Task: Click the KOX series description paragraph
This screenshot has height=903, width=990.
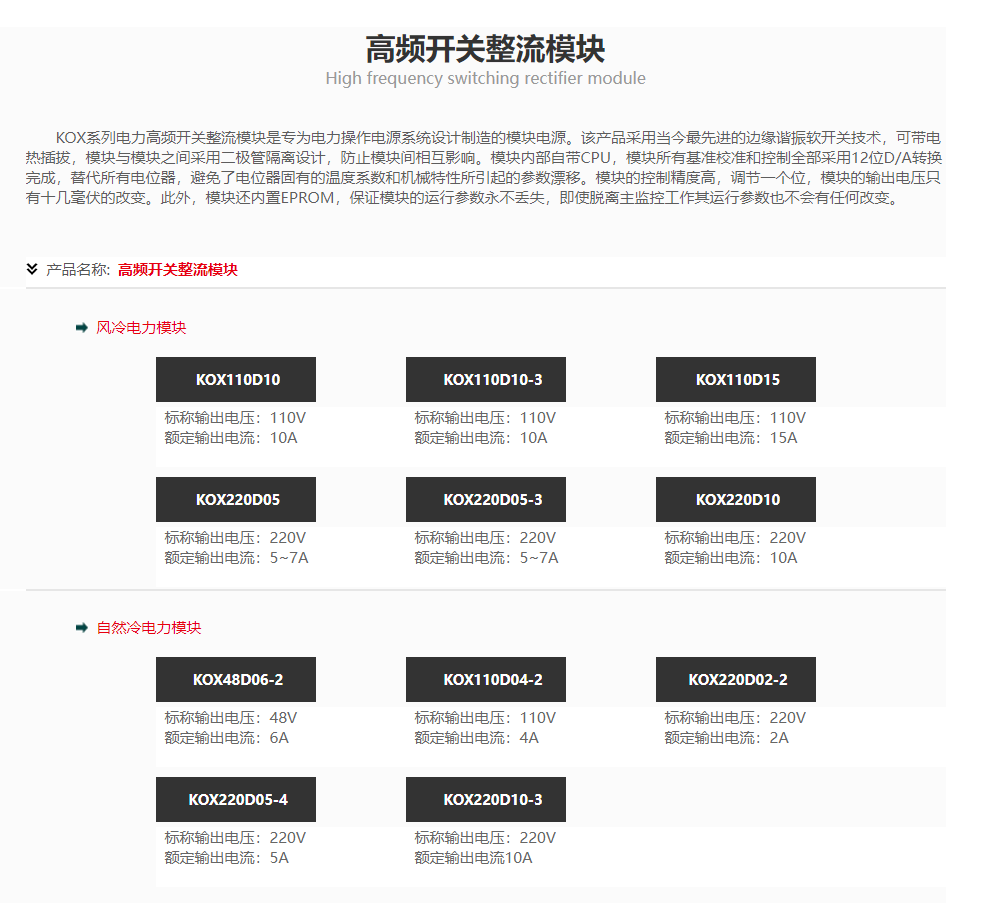Action: (484, 168)
